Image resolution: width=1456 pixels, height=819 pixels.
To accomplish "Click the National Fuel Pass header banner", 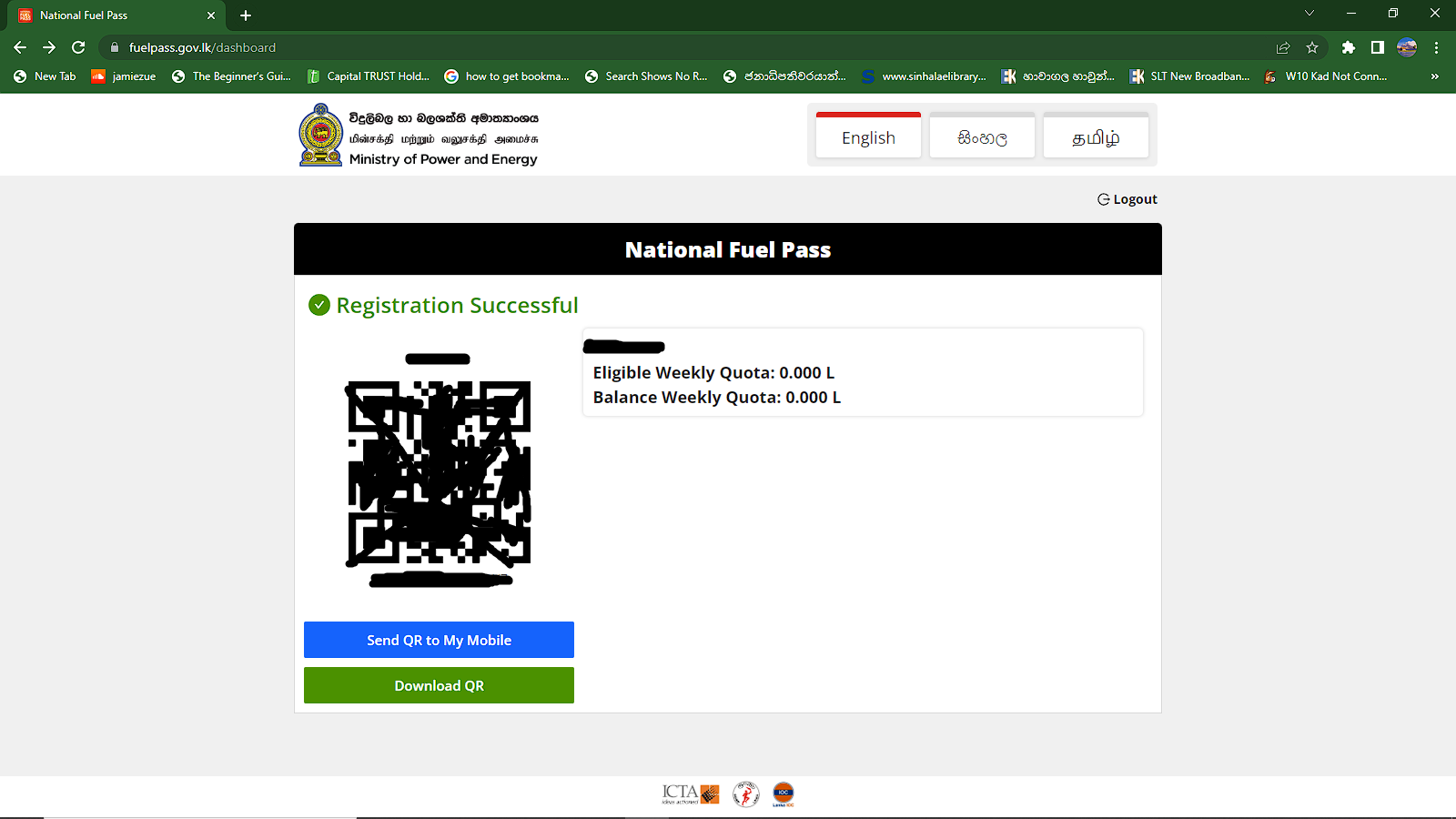I will click(x=728, y=249).
